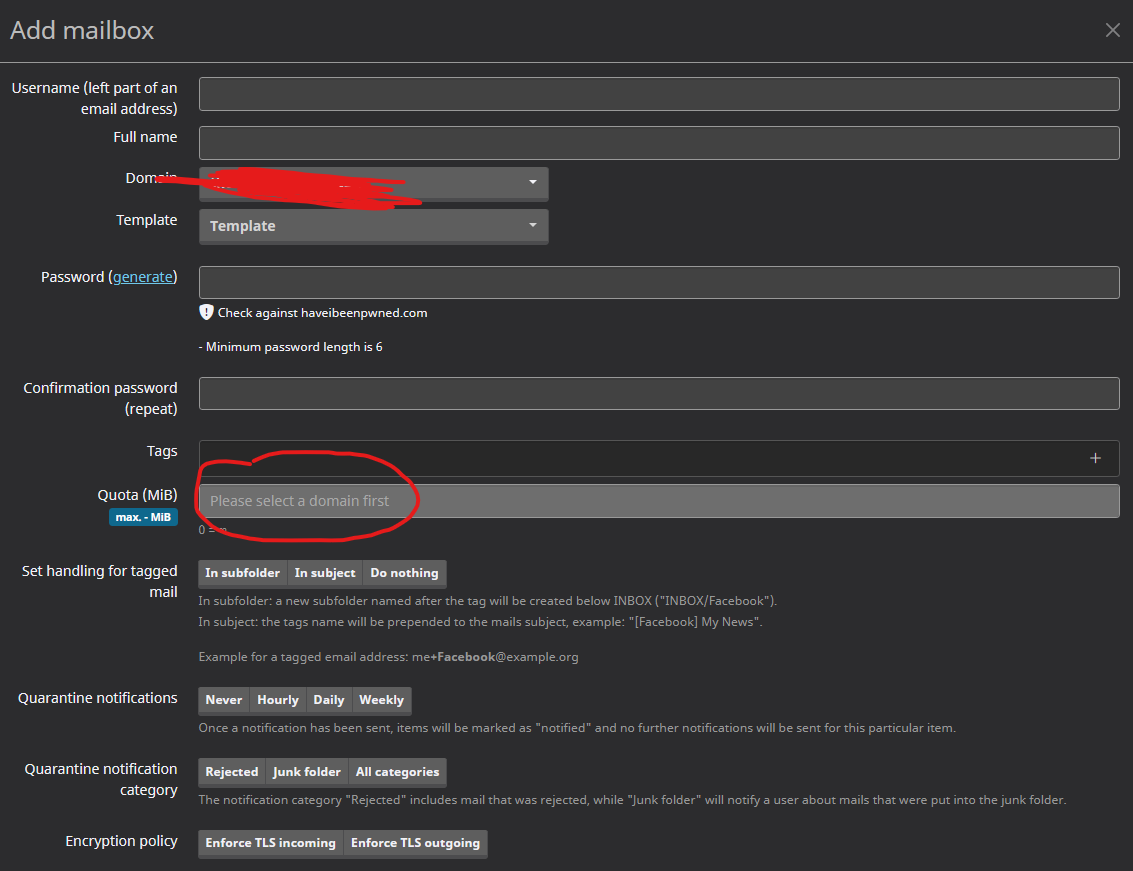Choose Hourly quarantine notifications
The width and height of the screenshot is (1133, 871).
click(277, 700)
